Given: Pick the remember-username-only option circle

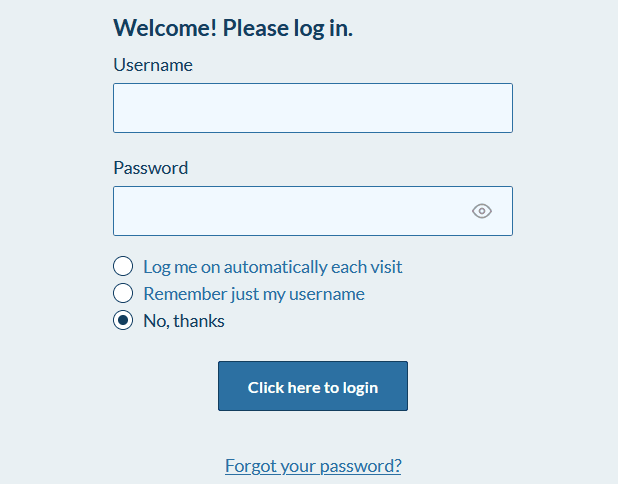Looking at the screenshot, I should (x=123, y=294).
